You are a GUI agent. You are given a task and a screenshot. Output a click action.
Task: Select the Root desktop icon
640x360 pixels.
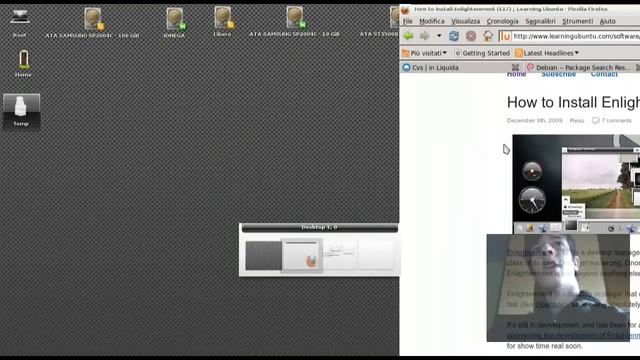coord(19,23)
